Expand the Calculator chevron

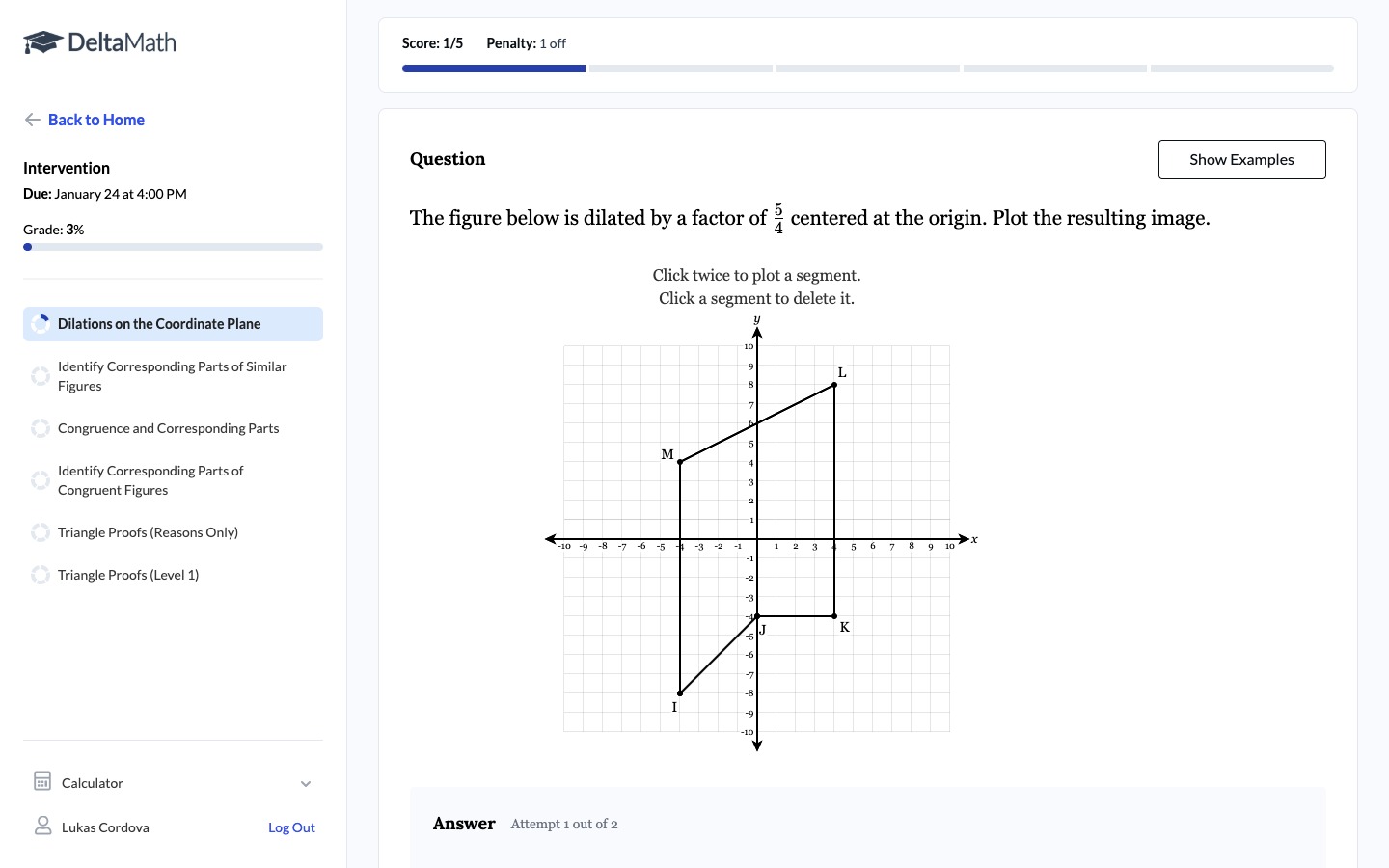tap(306, 783)
